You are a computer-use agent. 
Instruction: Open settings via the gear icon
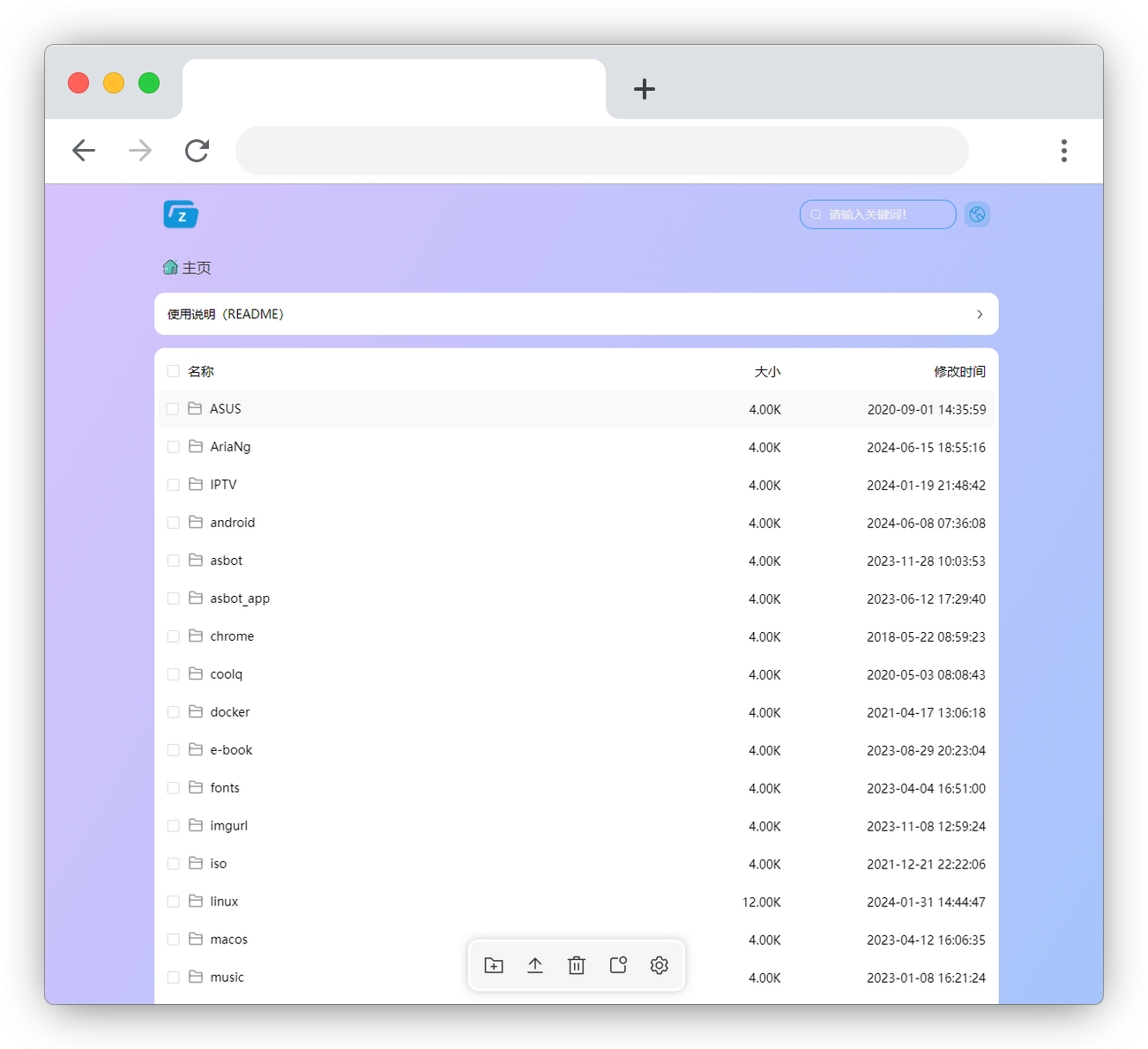coord(660,965)
